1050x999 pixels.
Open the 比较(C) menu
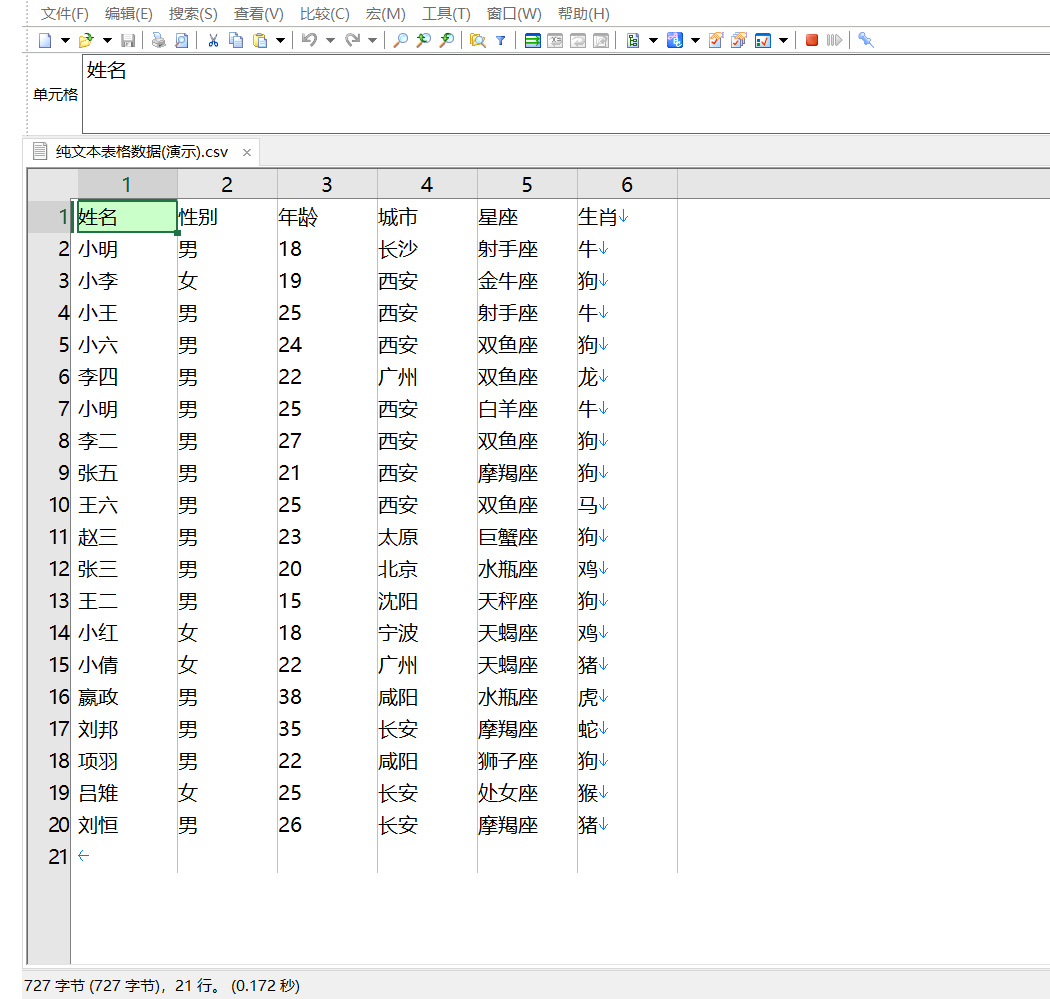324,14
